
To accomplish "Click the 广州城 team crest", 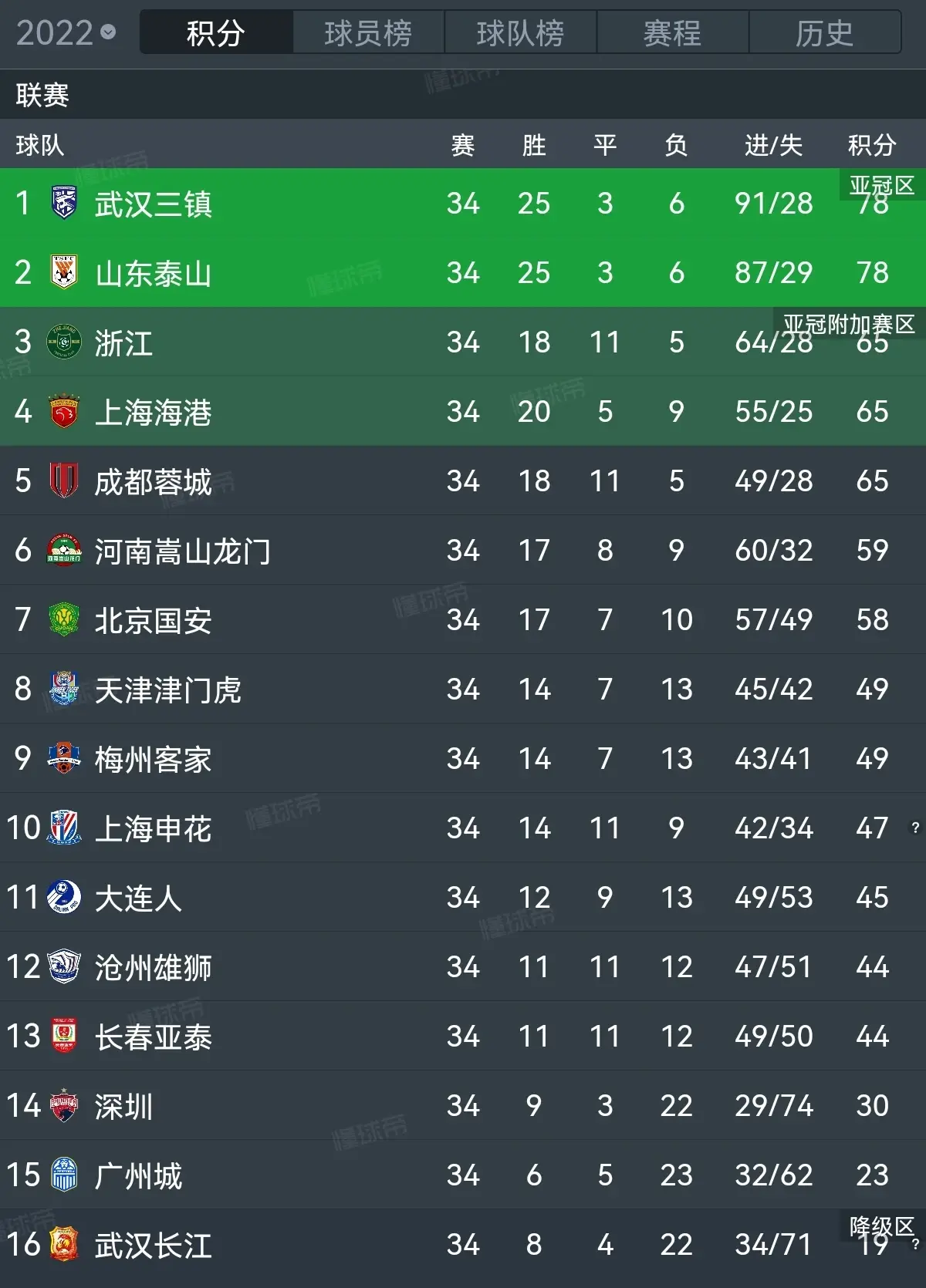I will [64, 1175].
